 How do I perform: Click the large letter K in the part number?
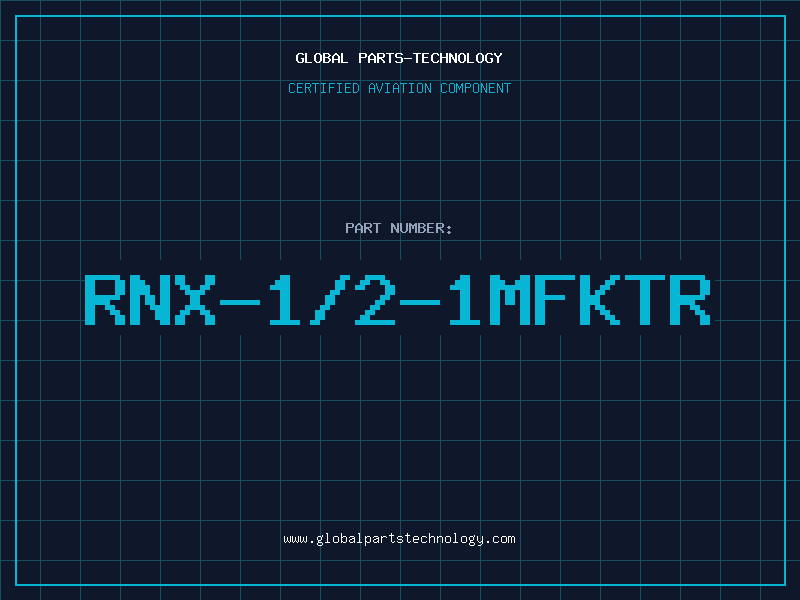pos(599,299)
